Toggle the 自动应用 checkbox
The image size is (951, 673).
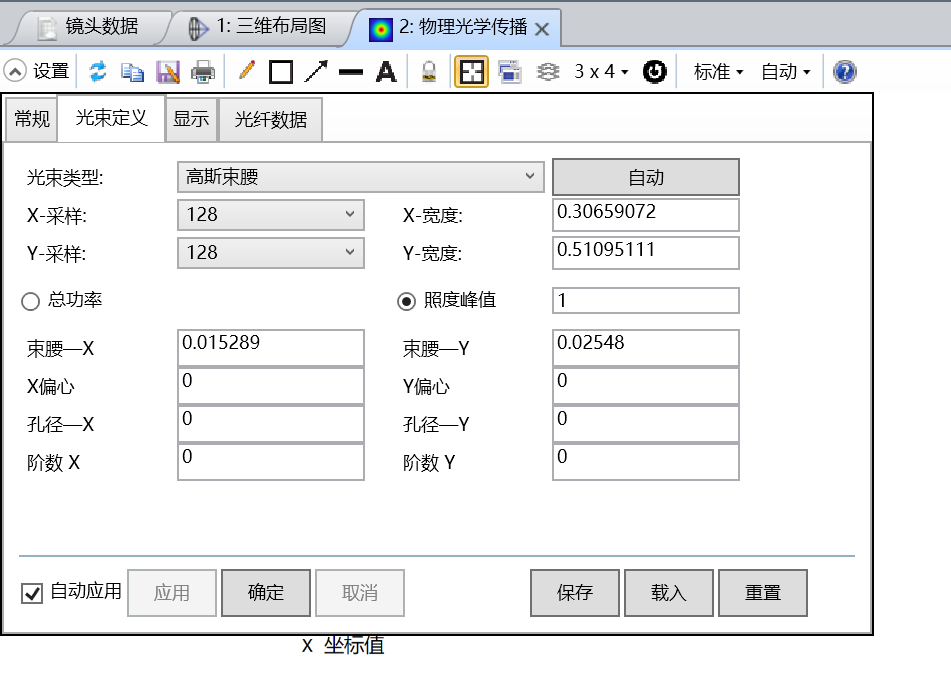(x=32, y=593)
